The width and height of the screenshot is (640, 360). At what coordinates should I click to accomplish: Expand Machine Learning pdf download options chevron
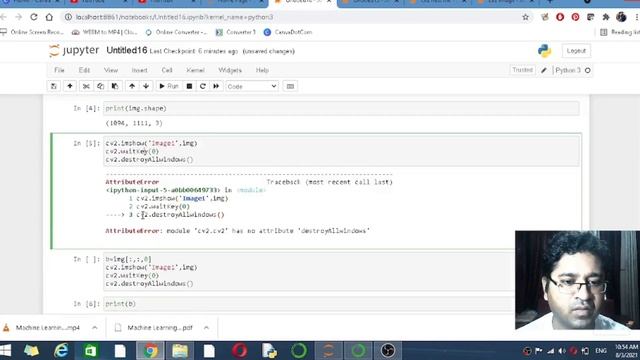point(207,328)
